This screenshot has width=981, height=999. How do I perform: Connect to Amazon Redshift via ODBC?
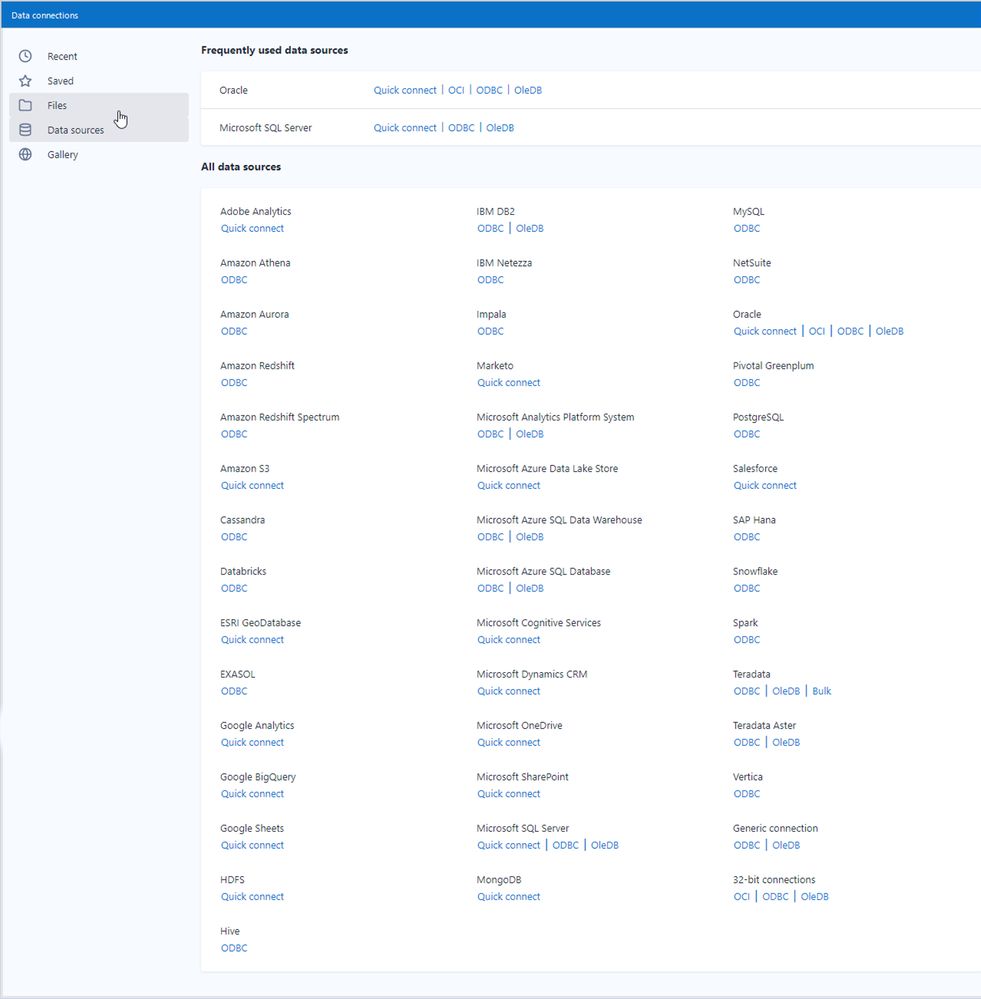pos(234,383)
